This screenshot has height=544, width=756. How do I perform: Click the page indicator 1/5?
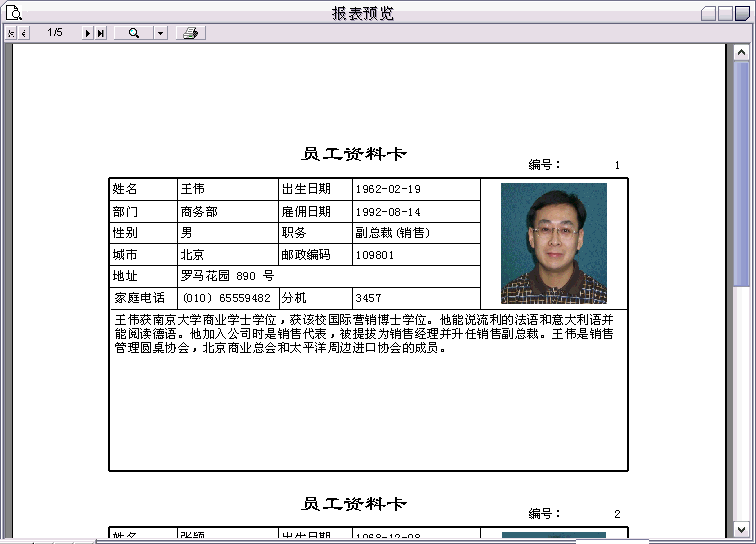tap(55, 32)
